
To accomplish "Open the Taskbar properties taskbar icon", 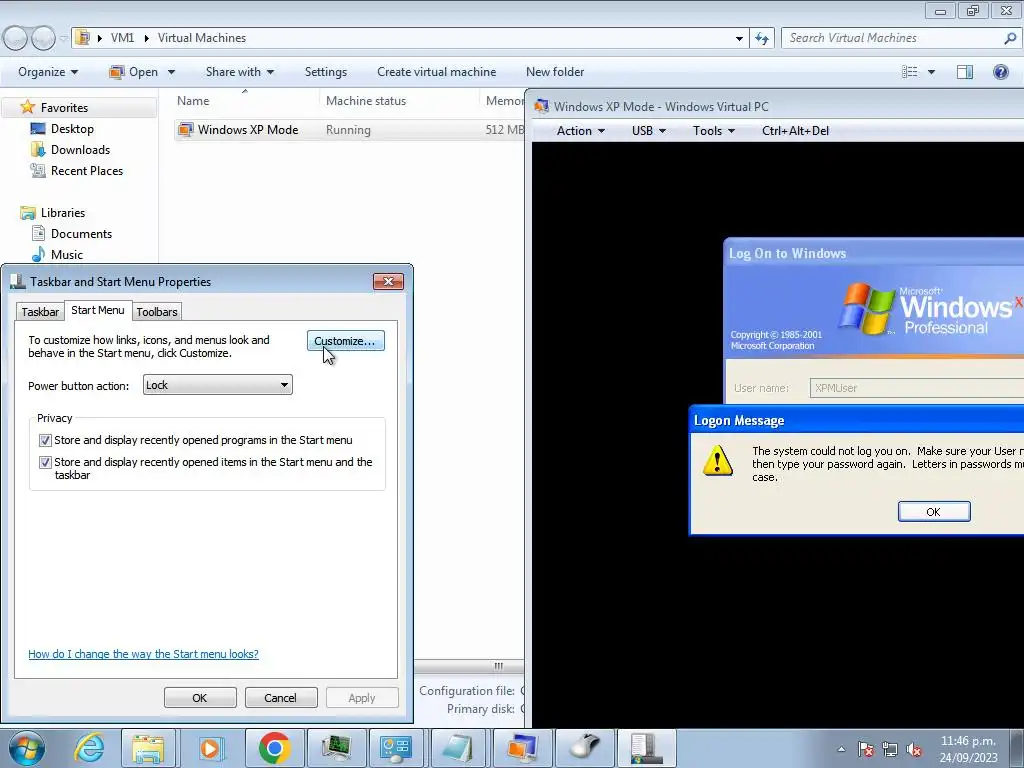I will click(x=645, y=748).
